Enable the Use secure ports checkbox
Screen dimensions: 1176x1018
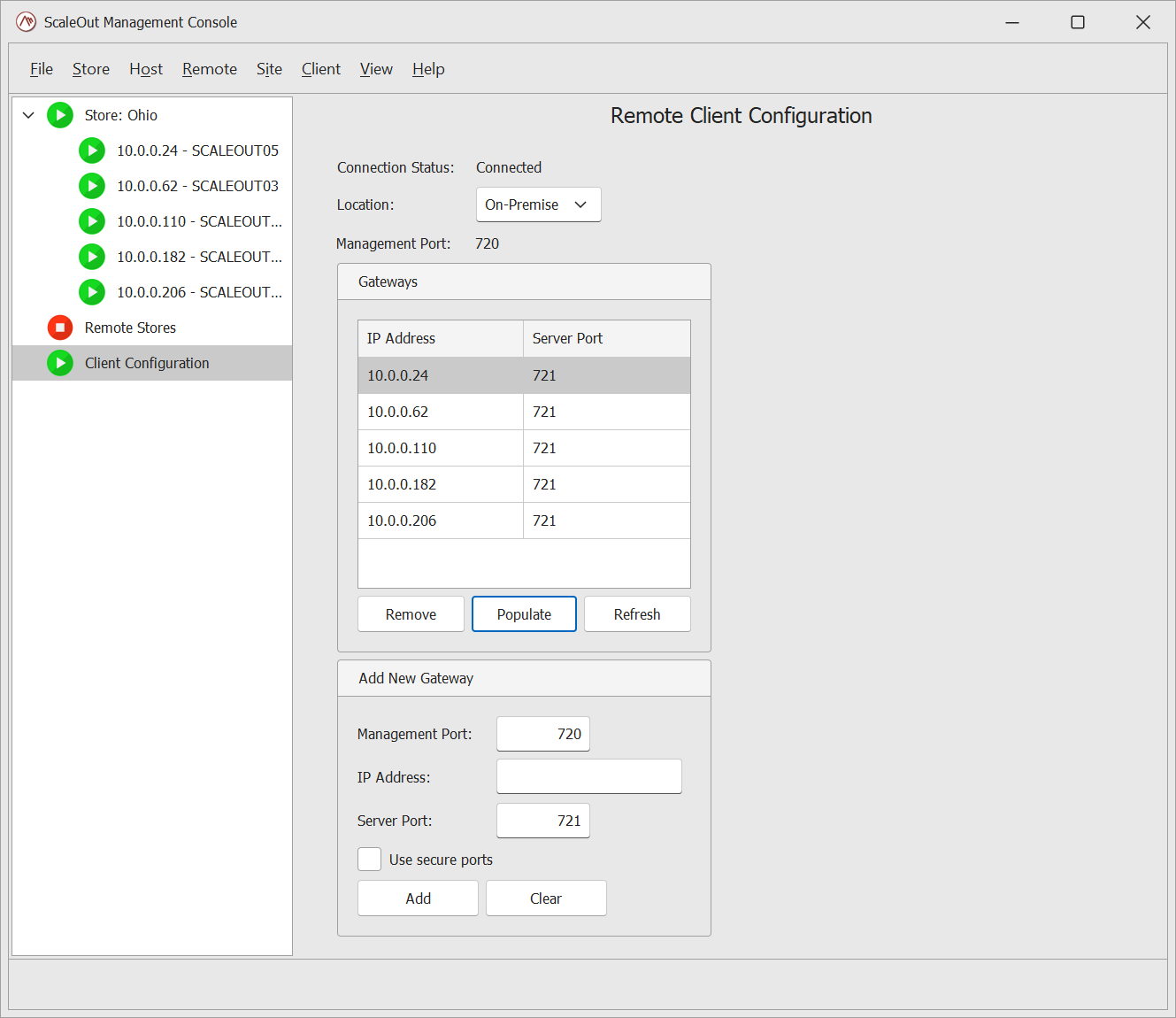pyautogui.click(x=369, y=860)
